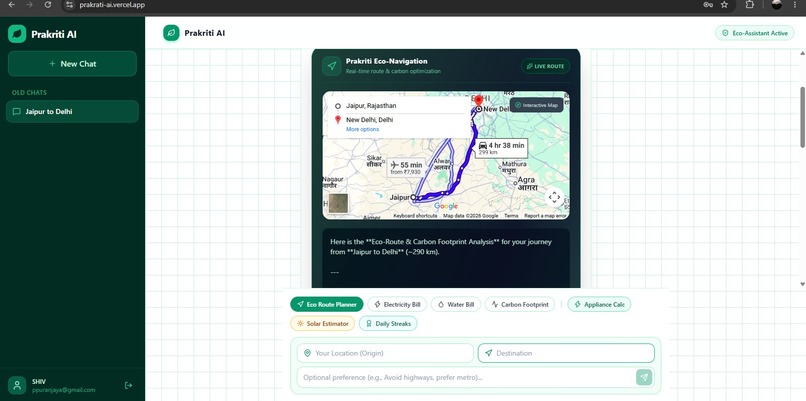Click the browser address bar URL
This screenshot has width=806, height=401.
(112, 5)
